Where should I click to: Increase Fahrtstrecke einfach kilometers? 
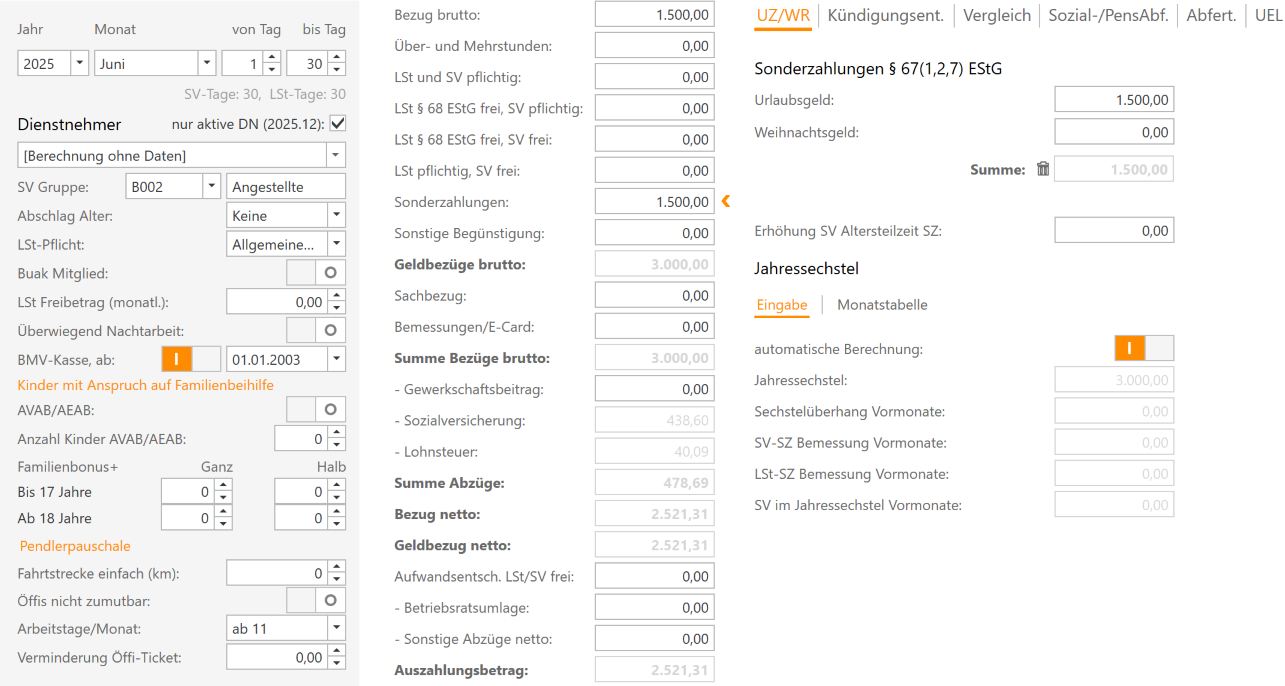point(337,568)
